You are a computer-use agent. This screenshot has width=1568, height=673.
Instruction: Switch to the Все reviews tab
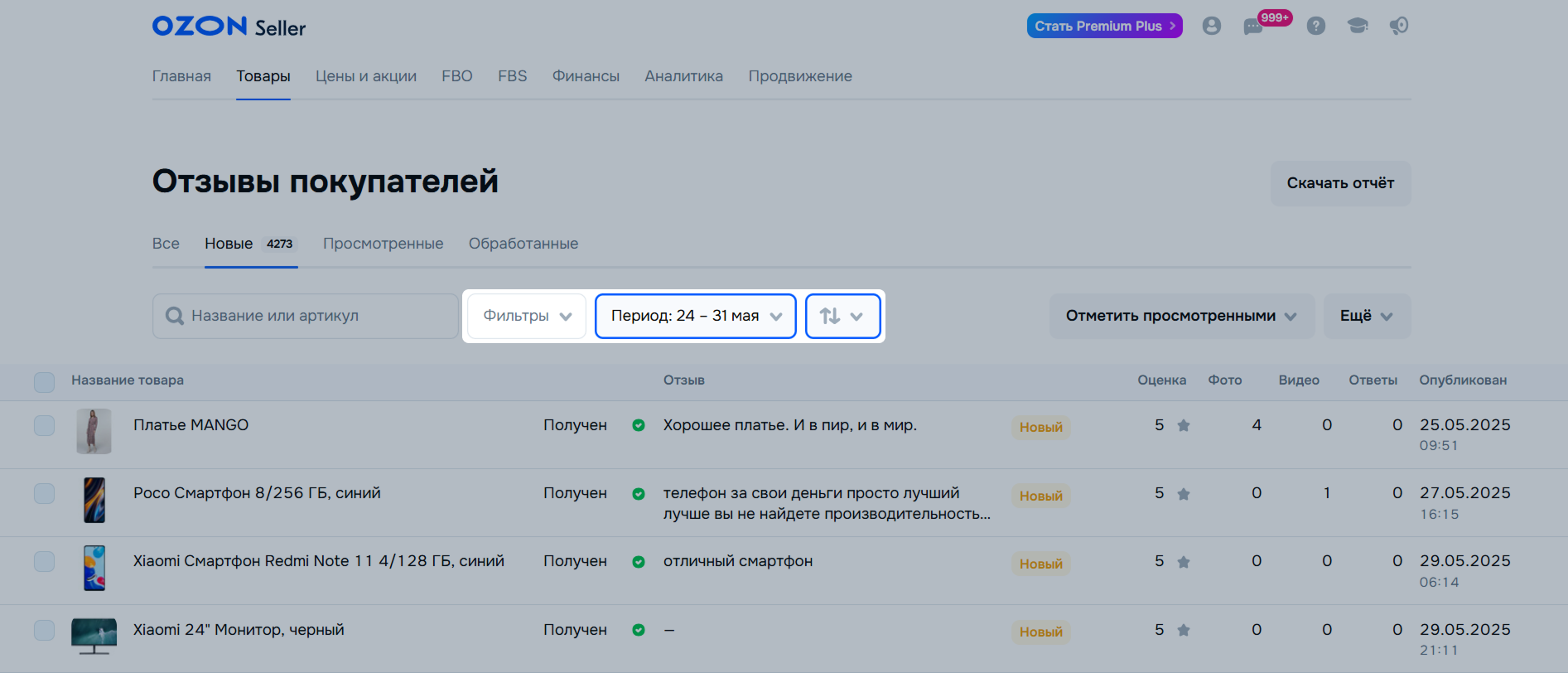166,244
